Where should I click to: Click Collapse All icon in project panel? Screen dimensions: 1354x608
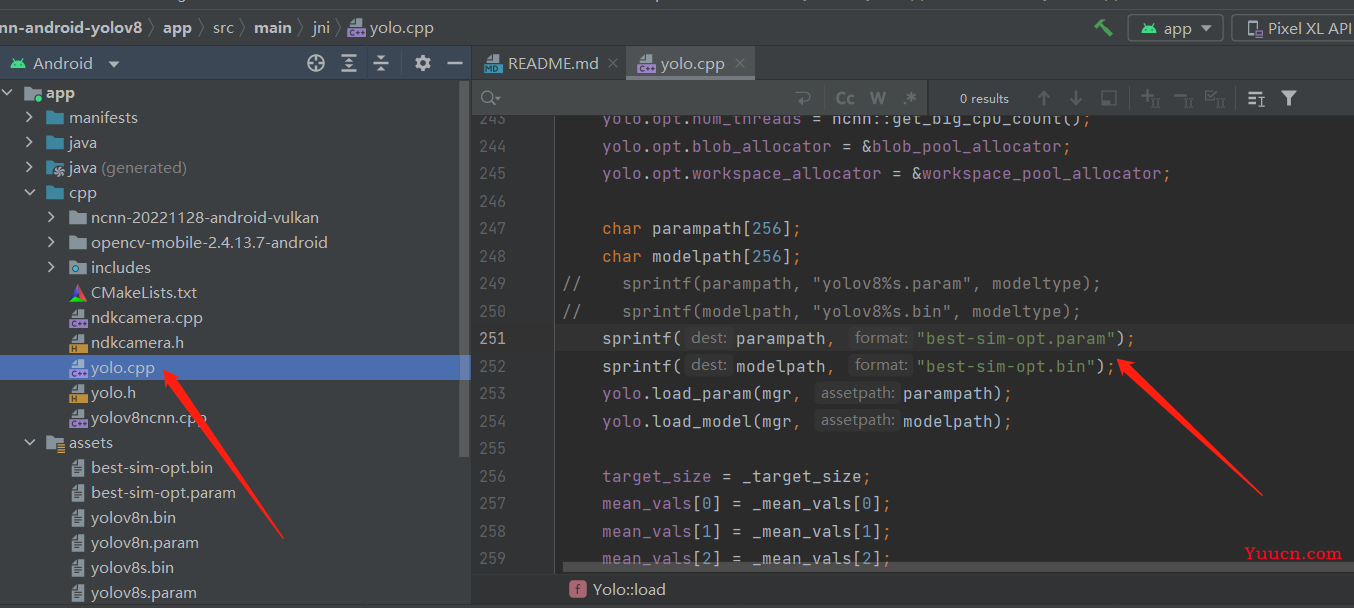click(381, 63)
